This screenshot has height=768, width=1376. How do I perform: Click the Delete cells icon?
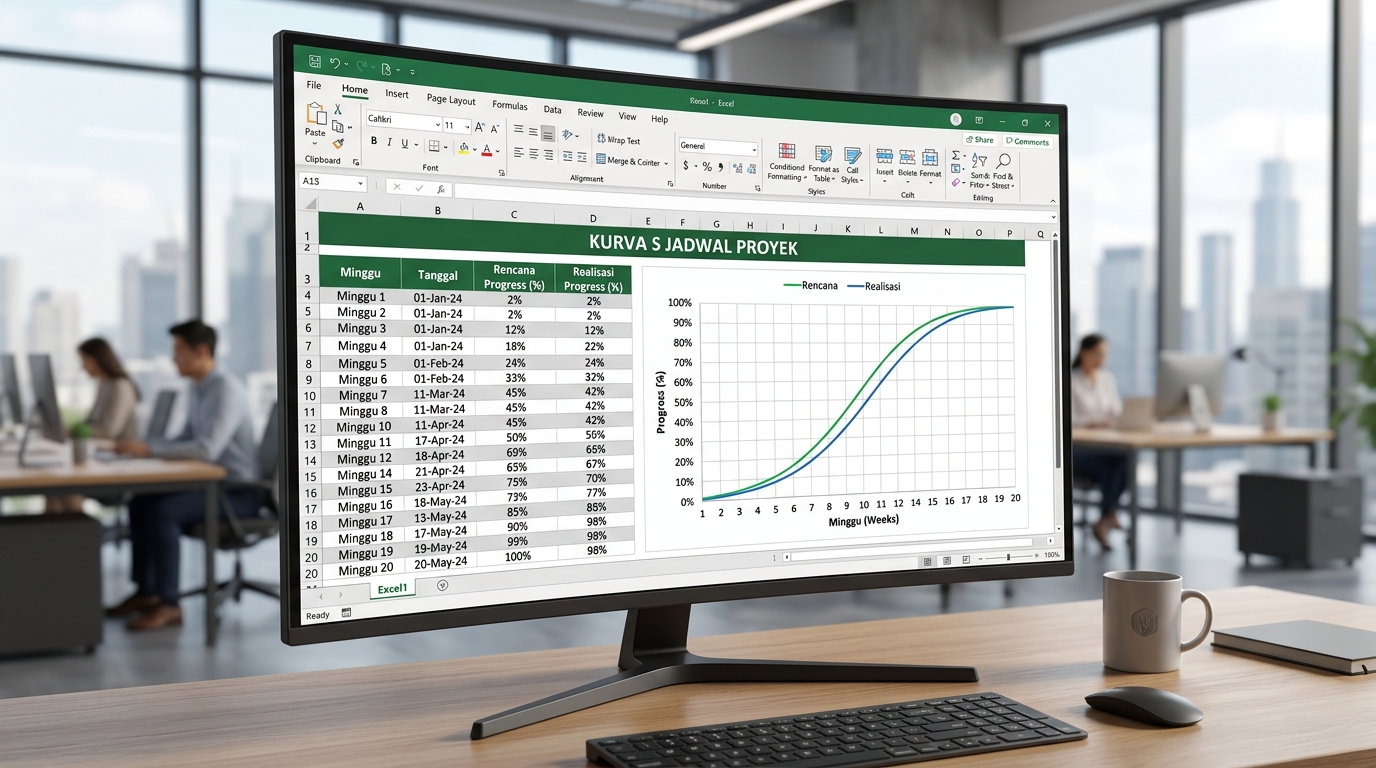[907, 166]
